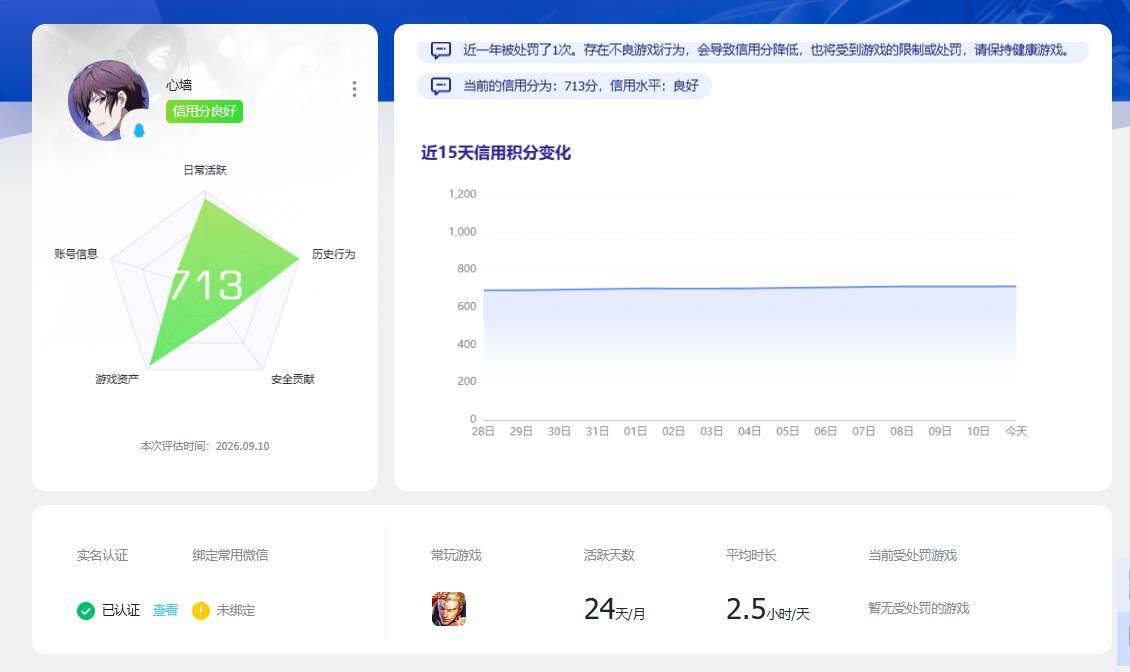
Task: Click the chat icon beside punishment notice
Action: click(441, 50)
